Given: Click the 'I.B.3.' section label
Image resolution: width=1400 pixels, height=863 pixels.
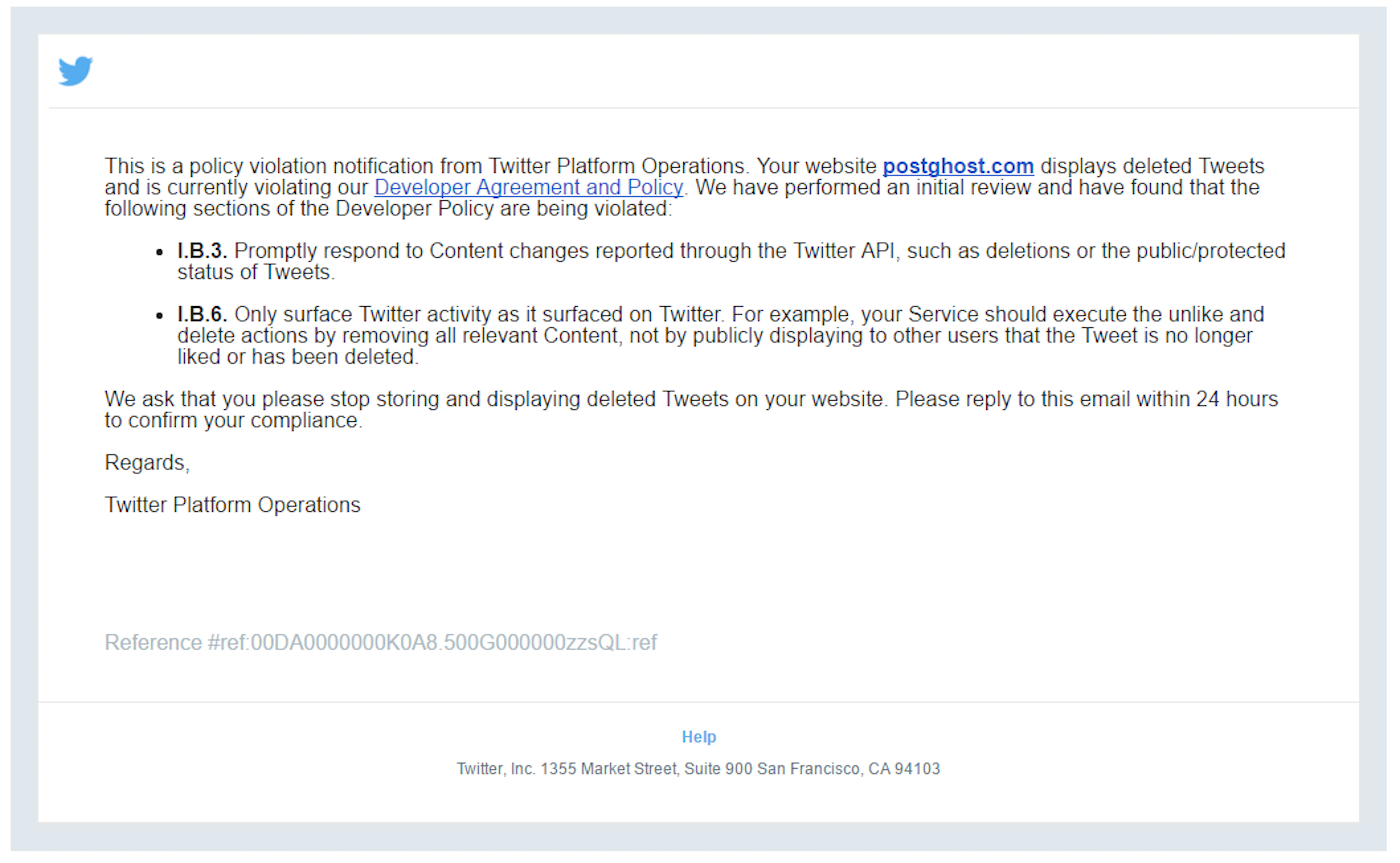Looking at the screenshot, I should click(x=203, y=251).
